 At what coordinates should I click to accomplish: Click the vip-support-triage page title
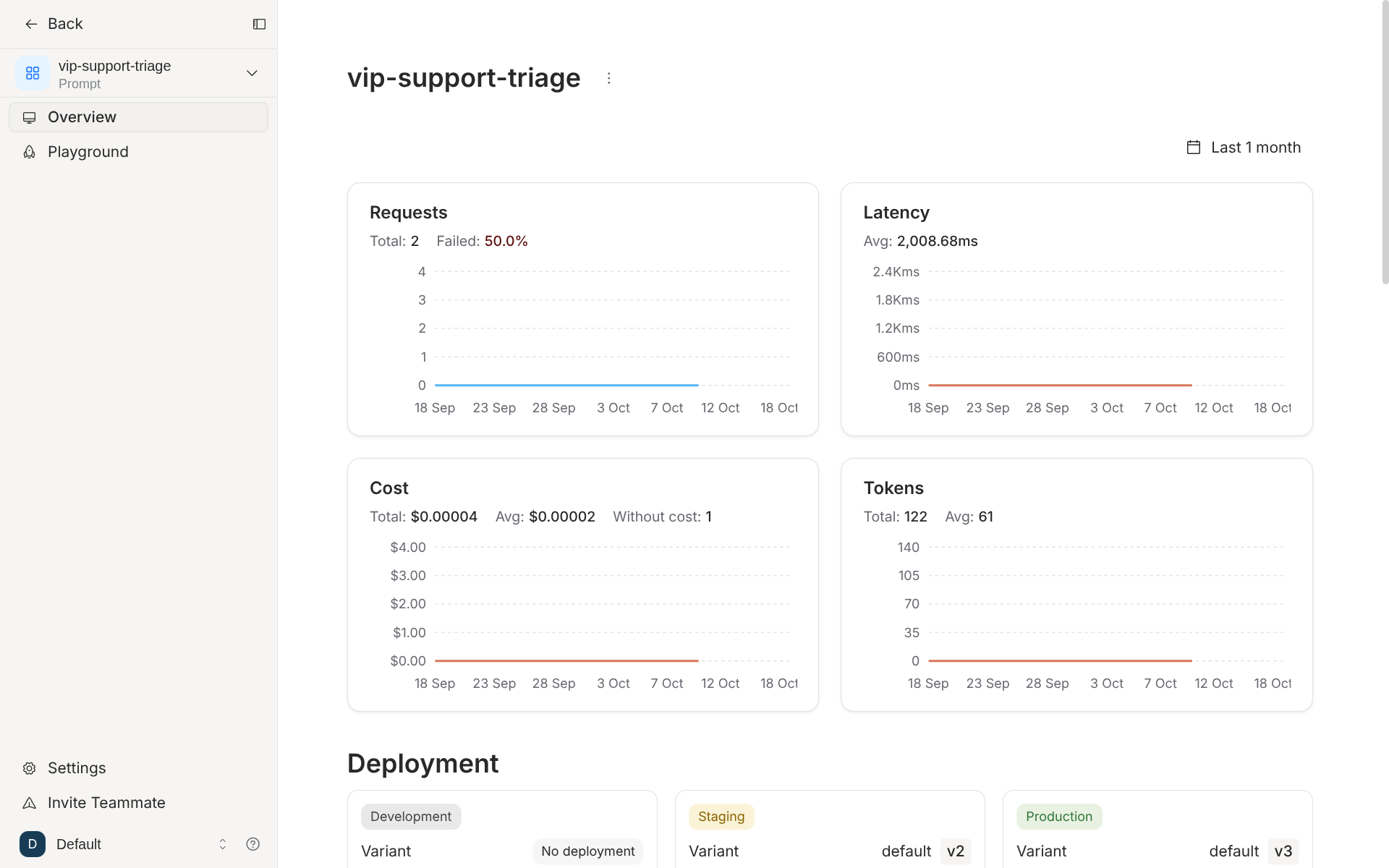pyautogui.click(x=464, y=78)
